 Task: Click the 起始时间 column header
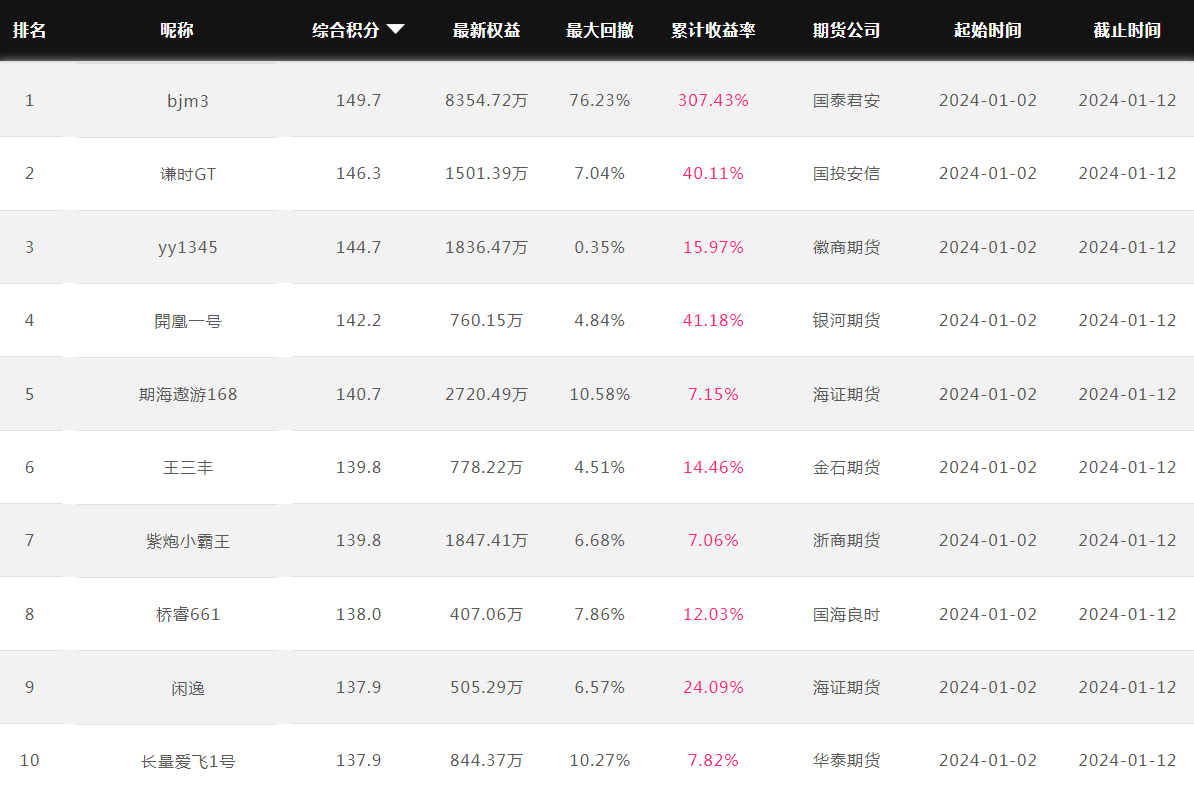(x=988, y=30)
